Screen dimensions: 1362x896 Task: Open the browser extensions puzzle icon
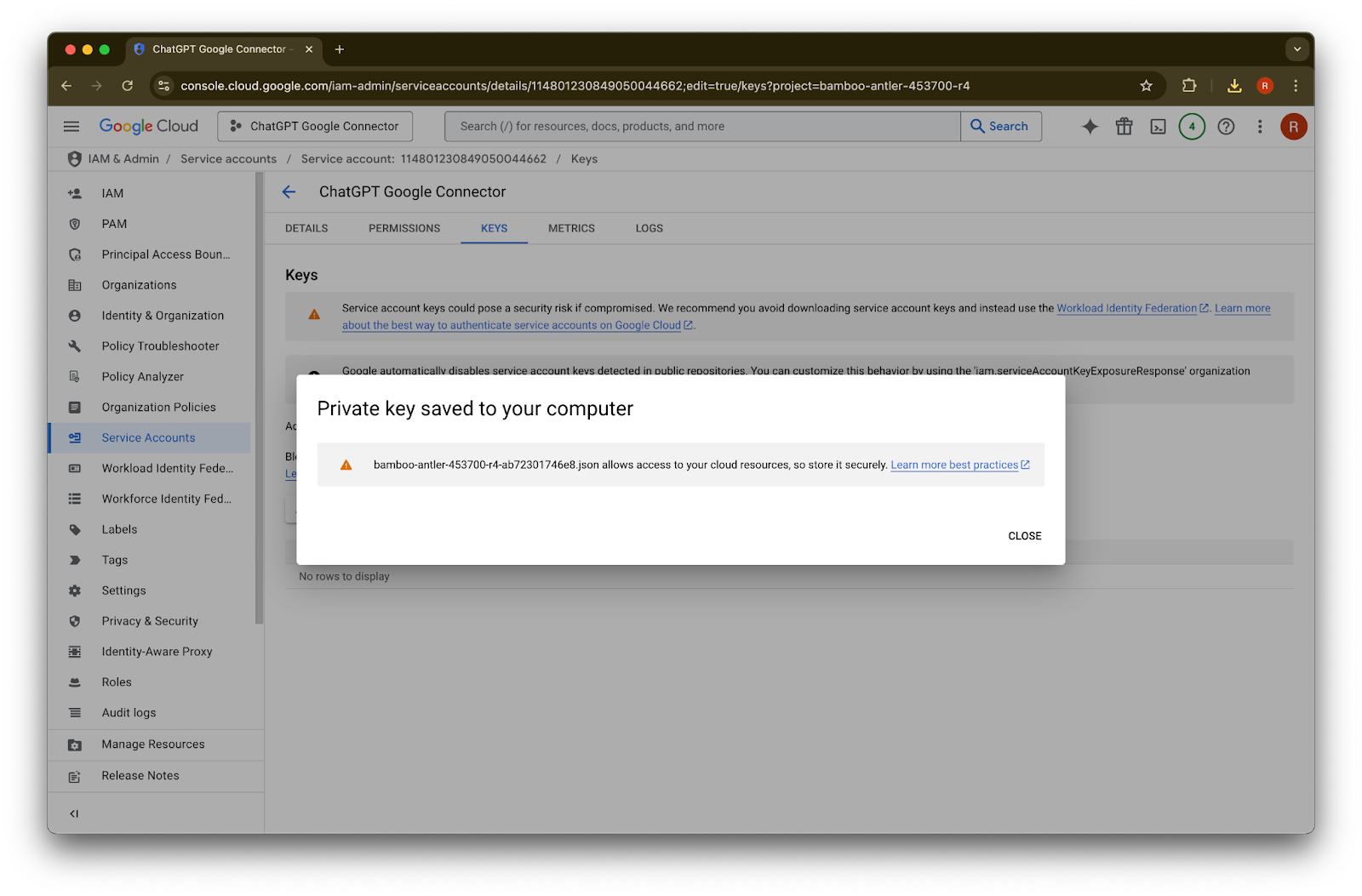[x=1189, y=86]
